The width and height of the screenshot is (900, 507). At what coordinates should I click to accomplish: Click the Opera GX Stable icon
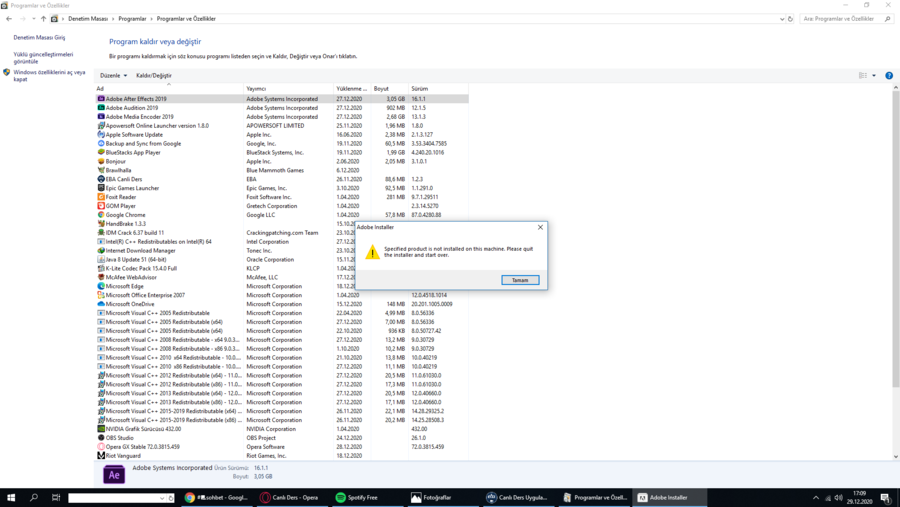point(101,446)
